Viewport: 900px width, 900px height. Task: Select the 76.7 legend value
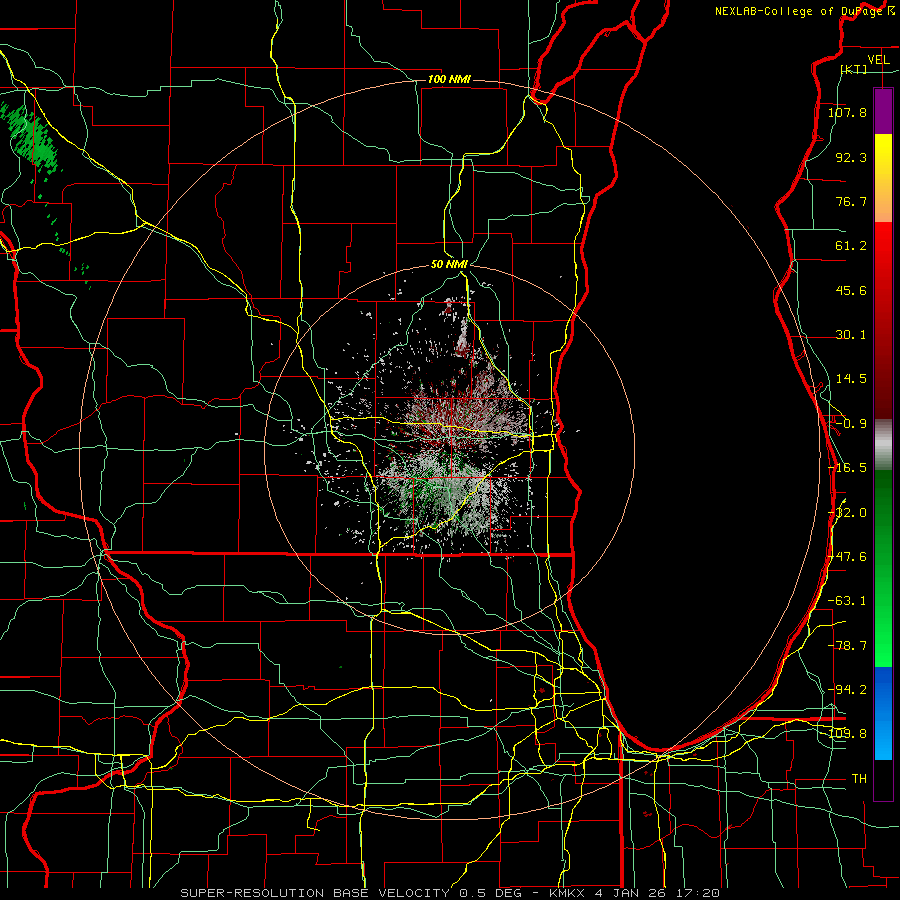[x=851, y=201]
